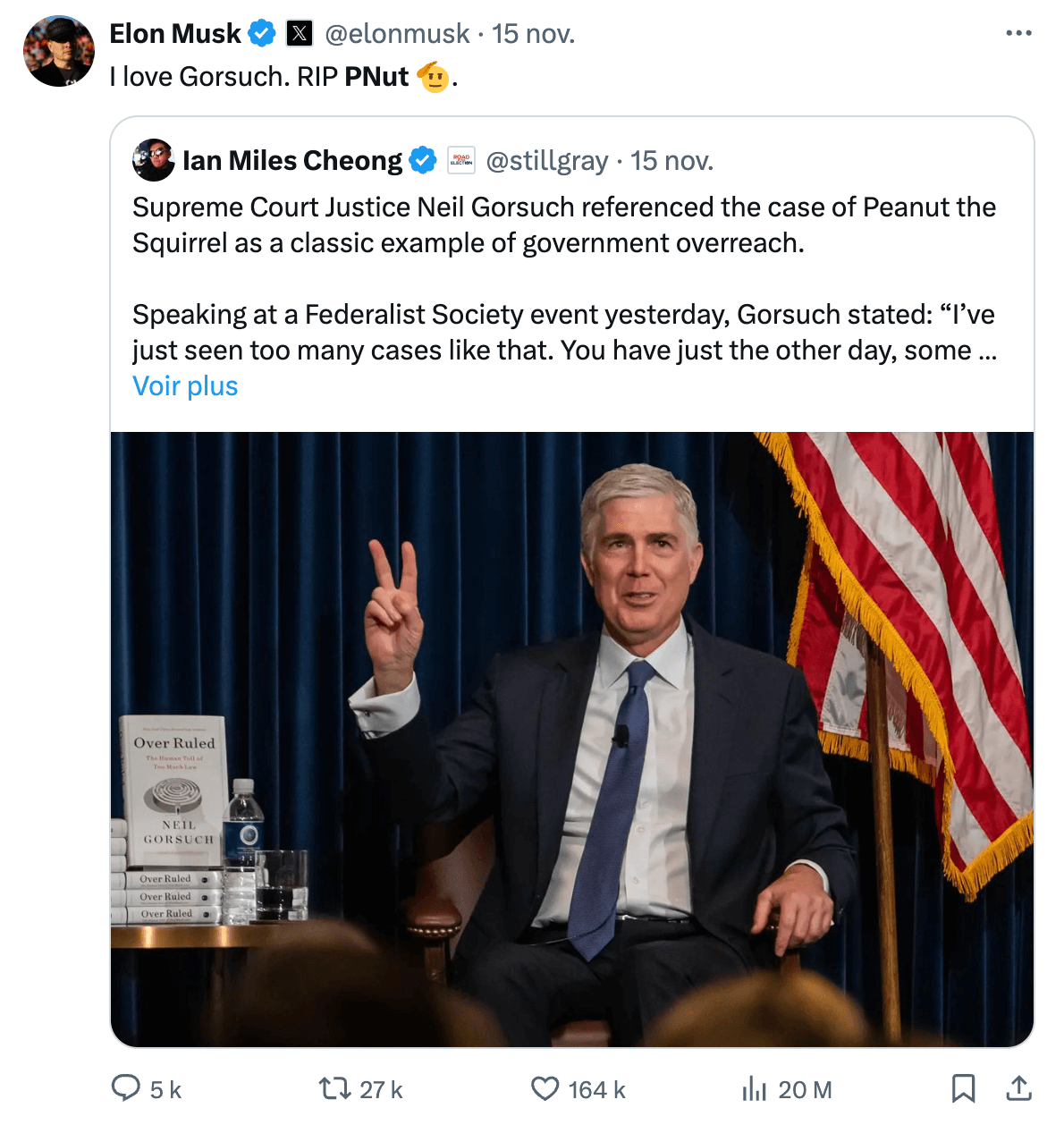The width and height of the screenshot is (1064, 1125).
Task: Like the tweet using the heart icon
Action: [x=545, y=1088]
